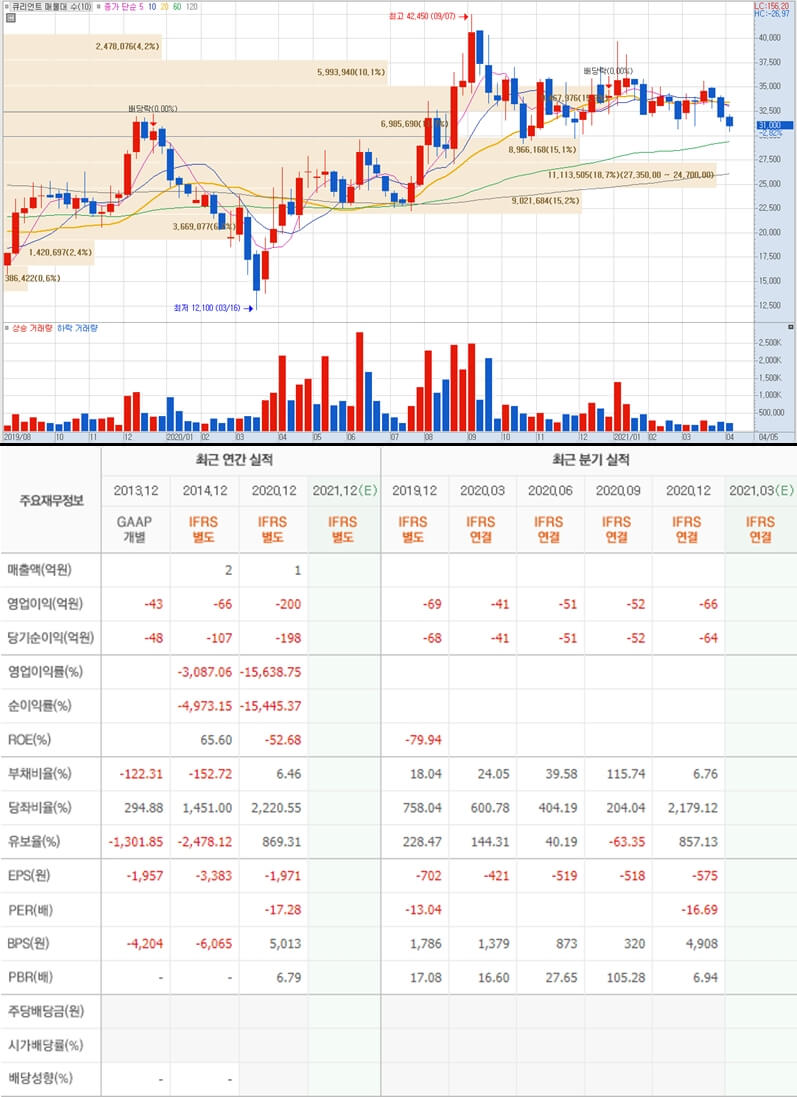797x1097 pixels.
Task: Click the -16.69 PER value
Action: click(x=699, y=910)
